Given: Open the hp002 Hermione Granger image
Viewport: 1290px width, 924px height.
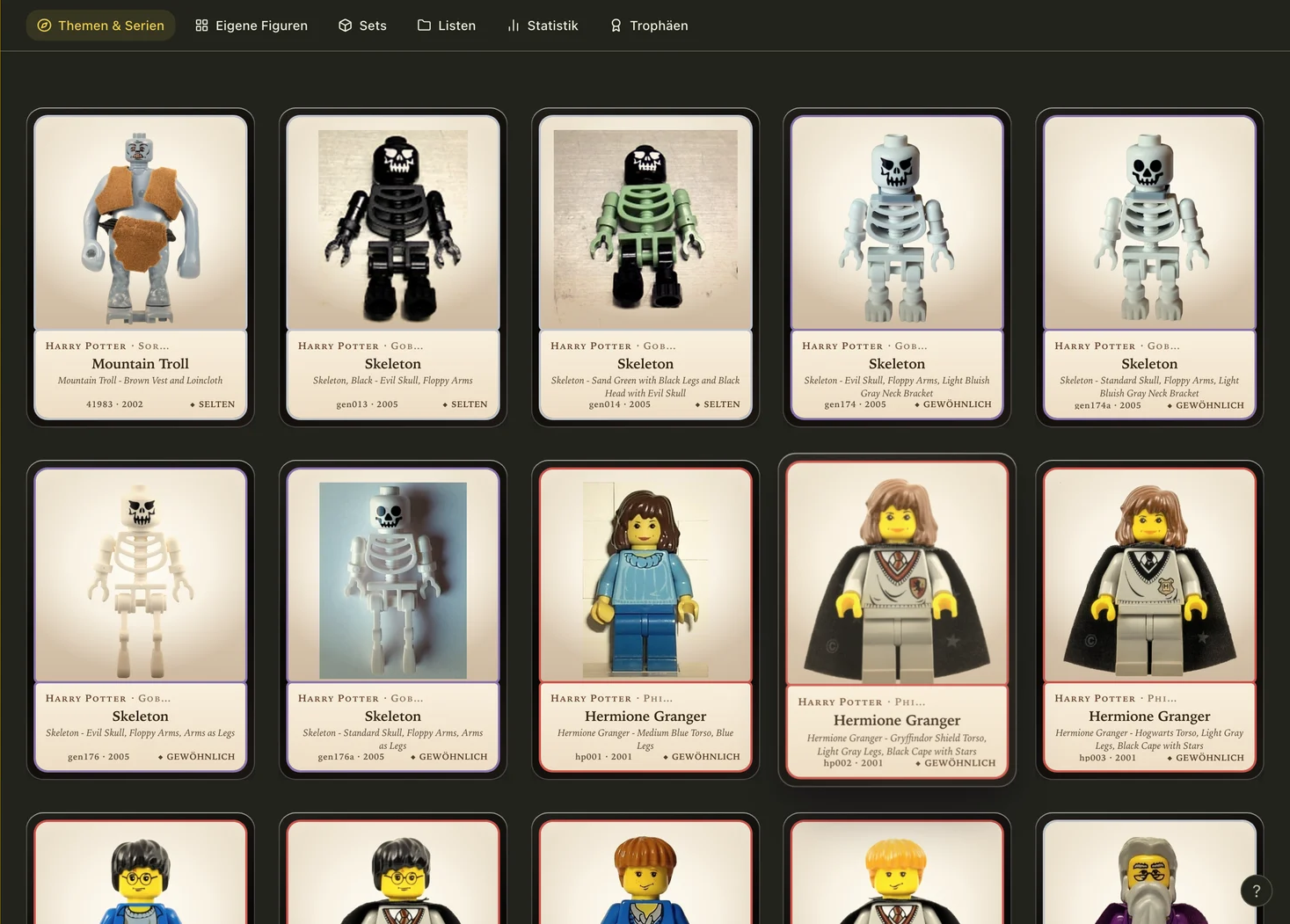Looking at the screenshot, I should click(x=897, y=573).
